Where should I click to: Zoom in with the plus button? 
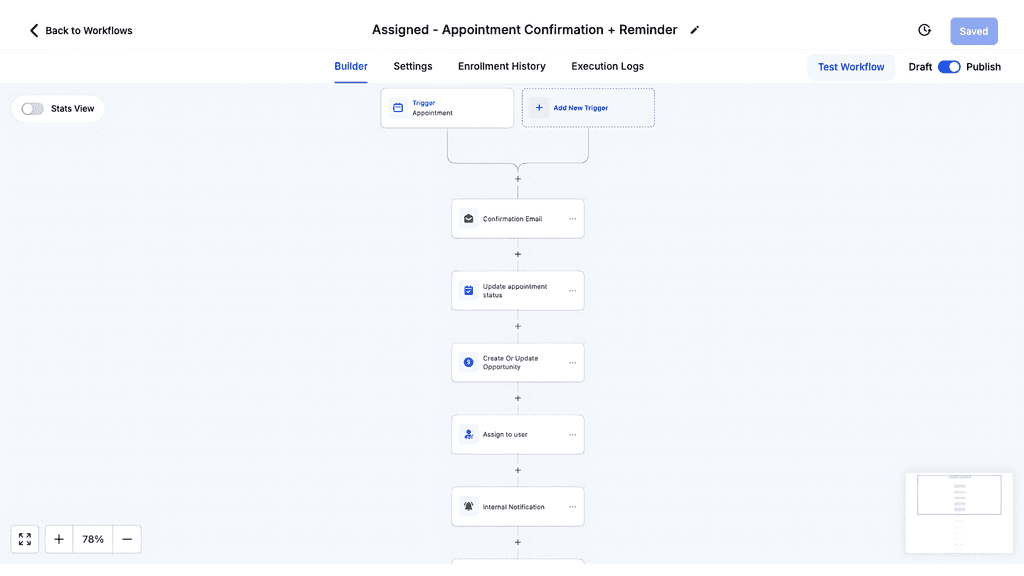point(59,539)
